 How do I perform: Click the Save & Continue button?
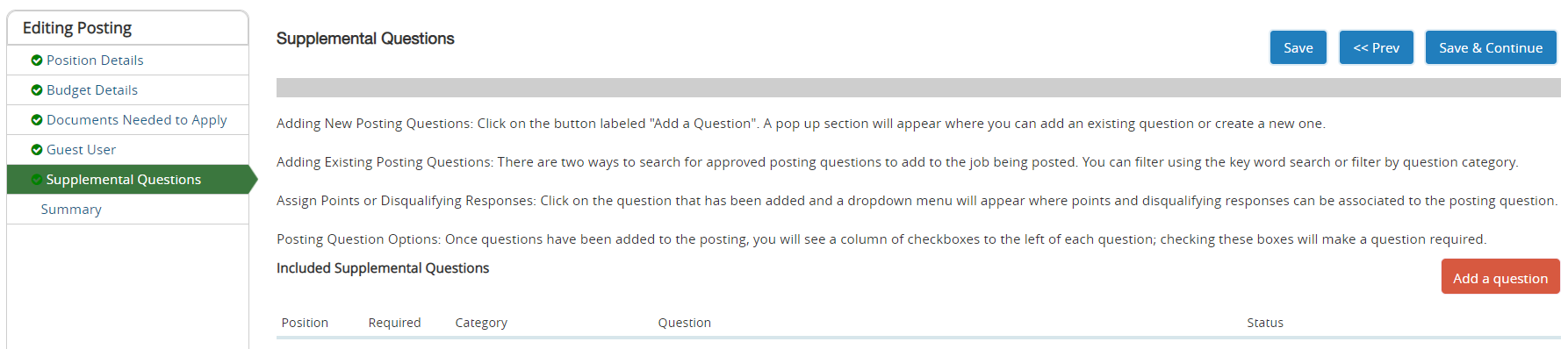pyautogui.click(x=1490, y=47)
